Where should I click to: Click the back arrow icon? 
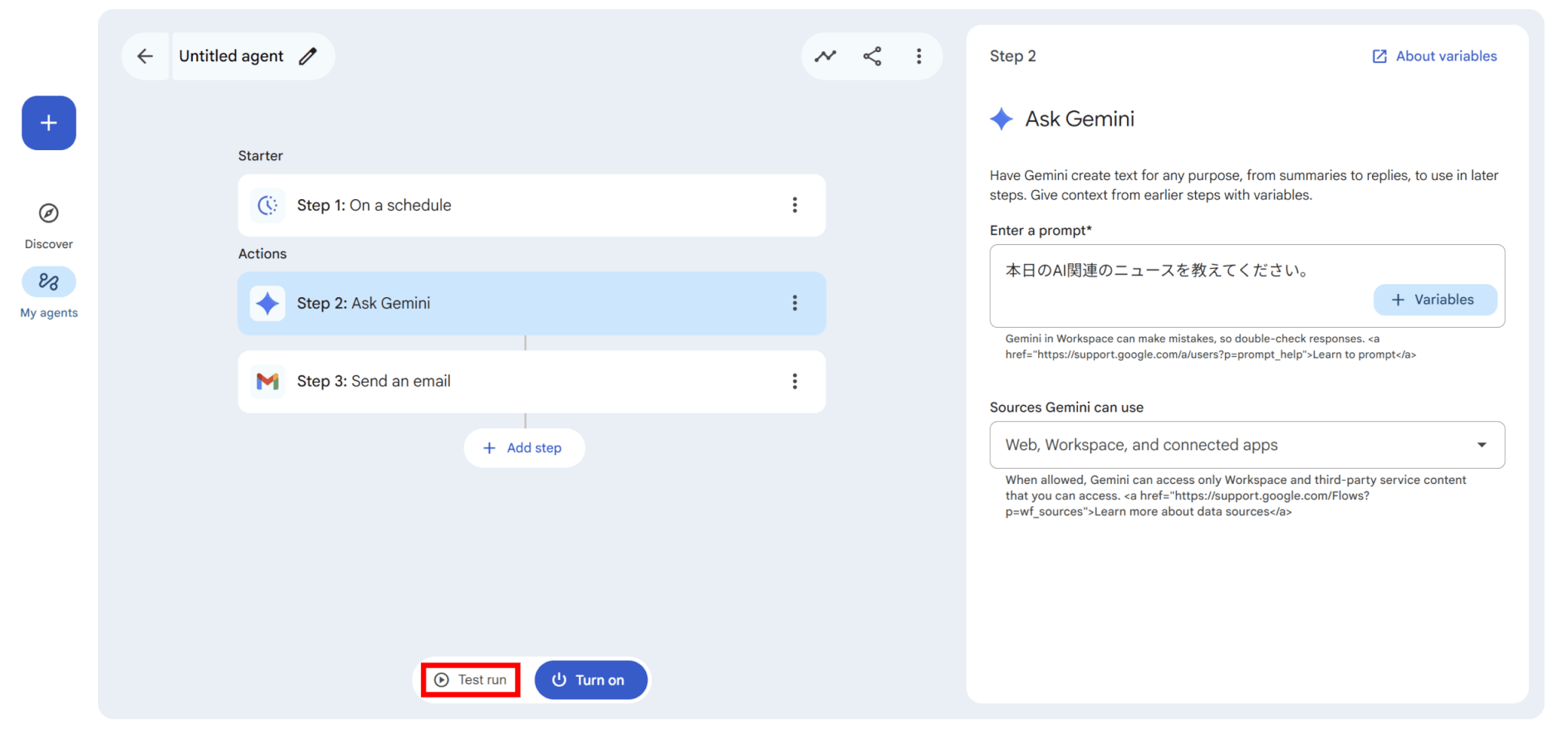pyautogui.click(x=145, y=56)
